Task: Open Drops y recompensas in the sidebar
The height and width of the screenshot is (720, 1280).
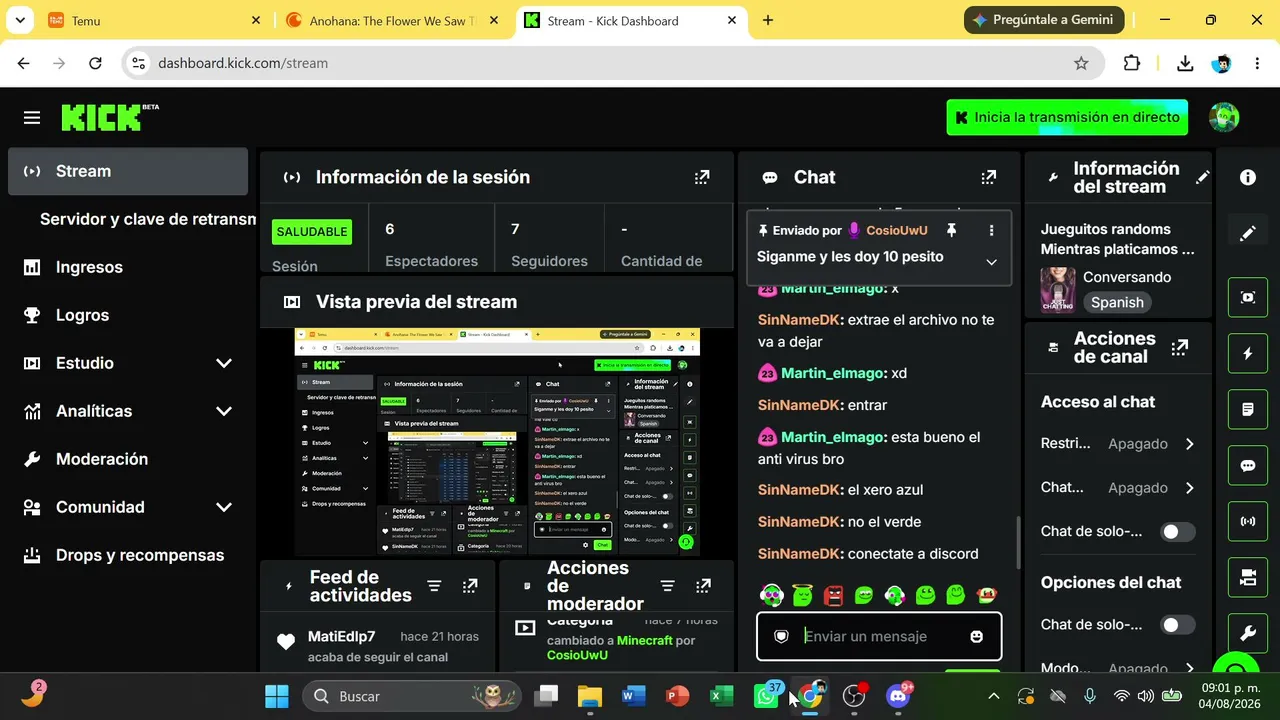Action: click(128, 555)
